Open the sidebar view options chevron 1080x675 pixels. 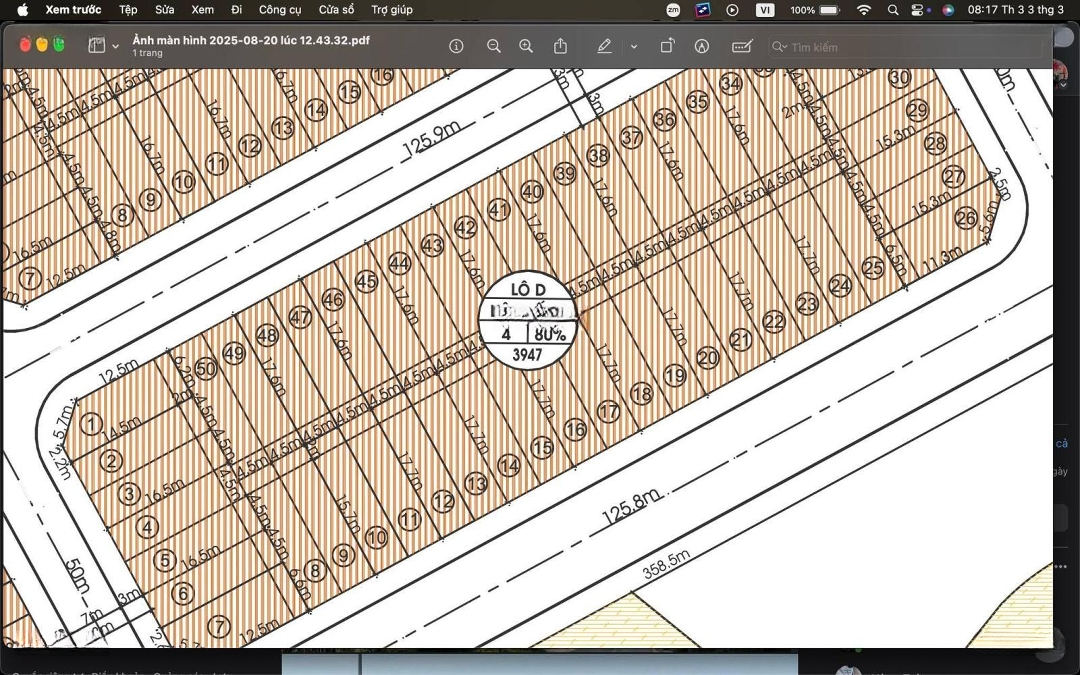point(116,46)
